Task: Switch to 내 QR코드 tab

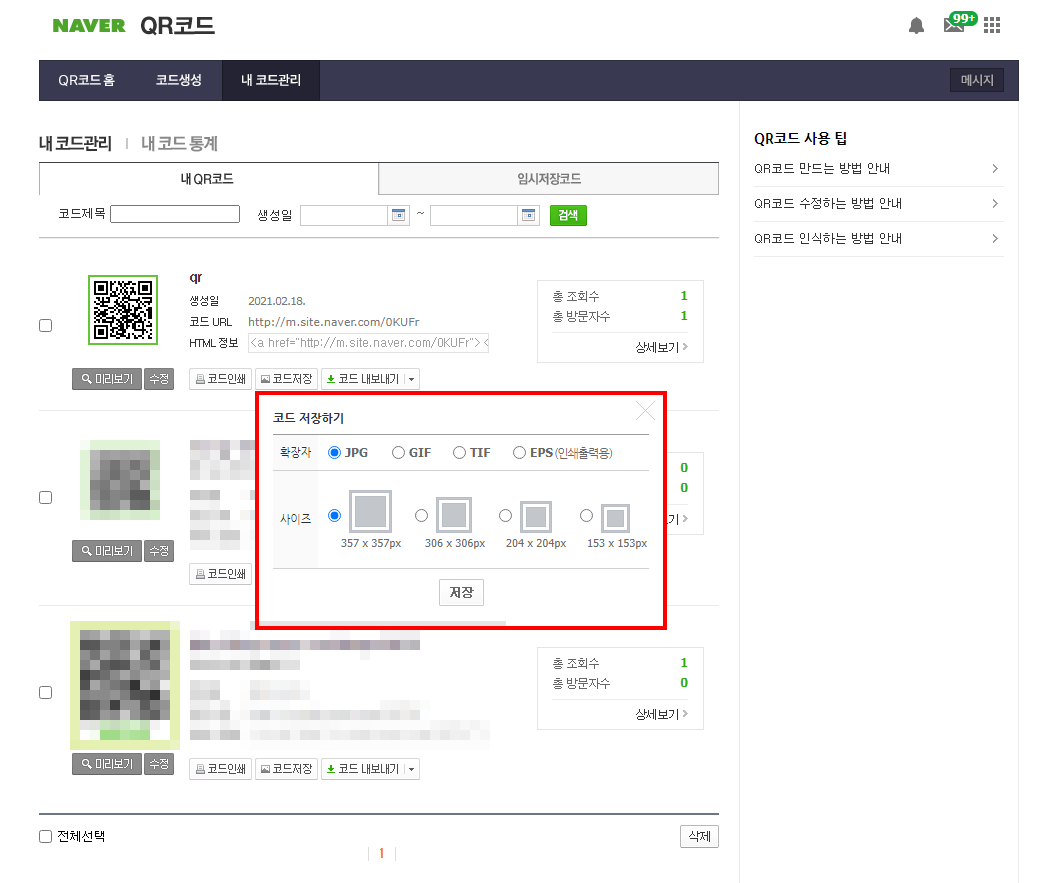Action: coord(208,179)
